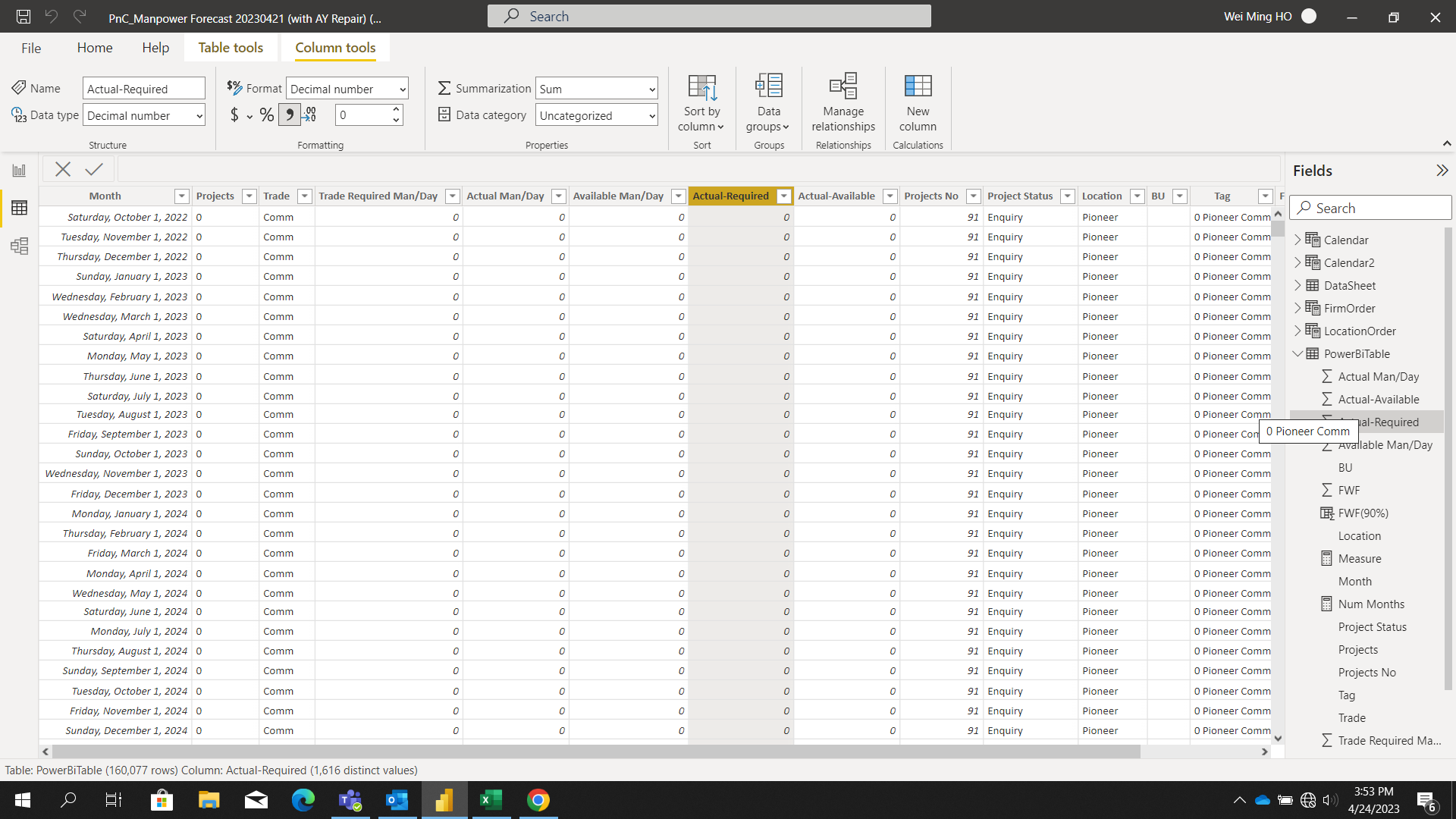Viewport: 1456px width, 819px height.
Task: Click the Fields pane vertical scrollbar
Action: point(1448,459)
